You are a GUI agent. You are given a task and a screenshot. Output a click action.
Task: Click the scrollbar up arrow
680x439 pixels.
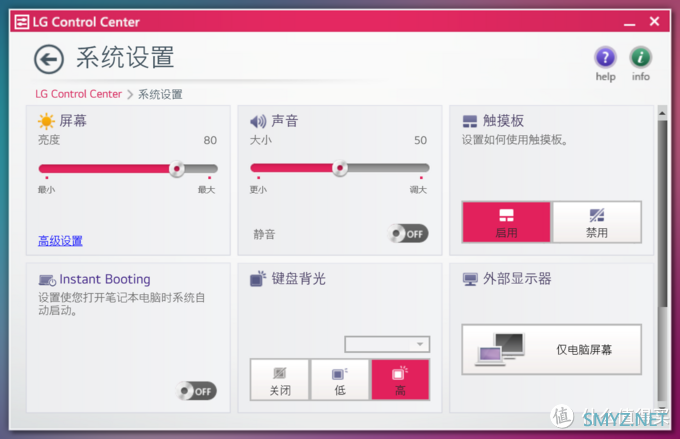click(x=662, y=113)
